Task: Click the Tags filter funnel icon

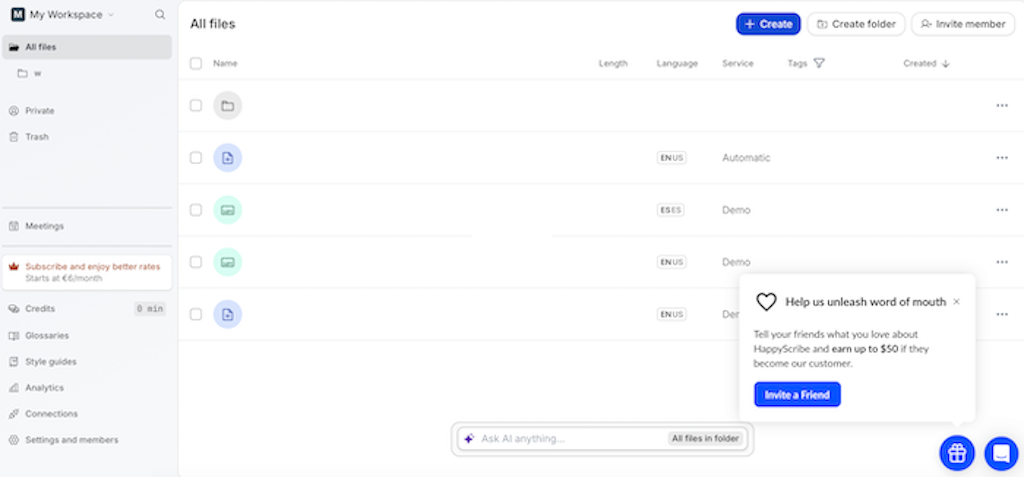Action: point(819,63)
